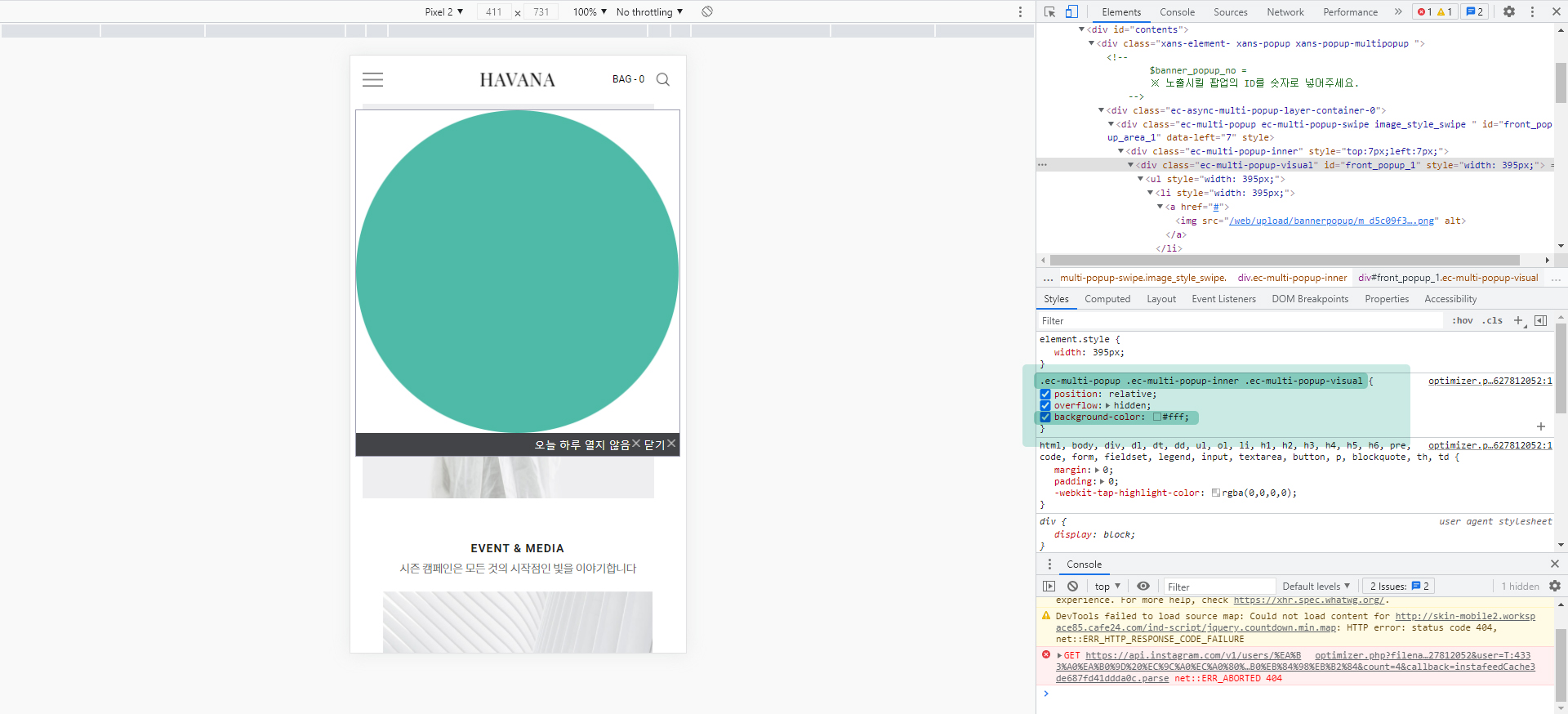Open console settings gear

(1555, 587)
